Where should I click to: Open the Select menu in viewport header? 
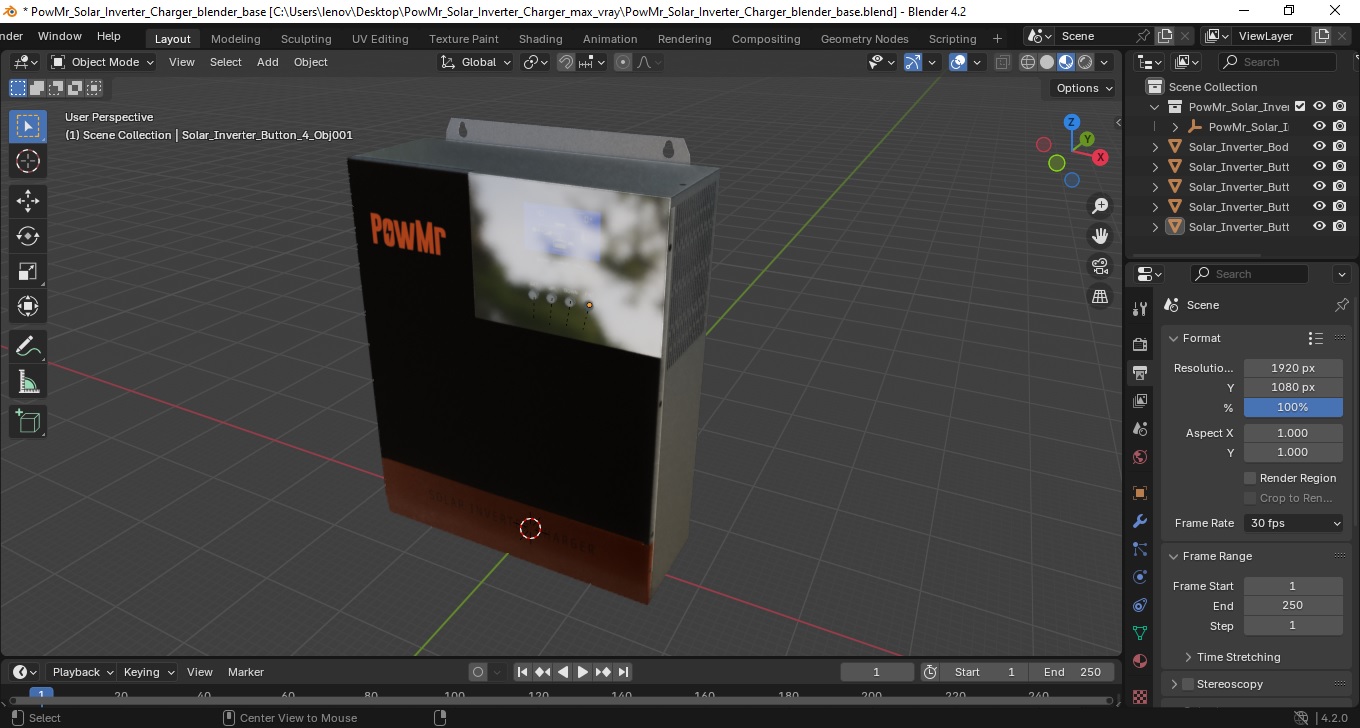[225, 62]
